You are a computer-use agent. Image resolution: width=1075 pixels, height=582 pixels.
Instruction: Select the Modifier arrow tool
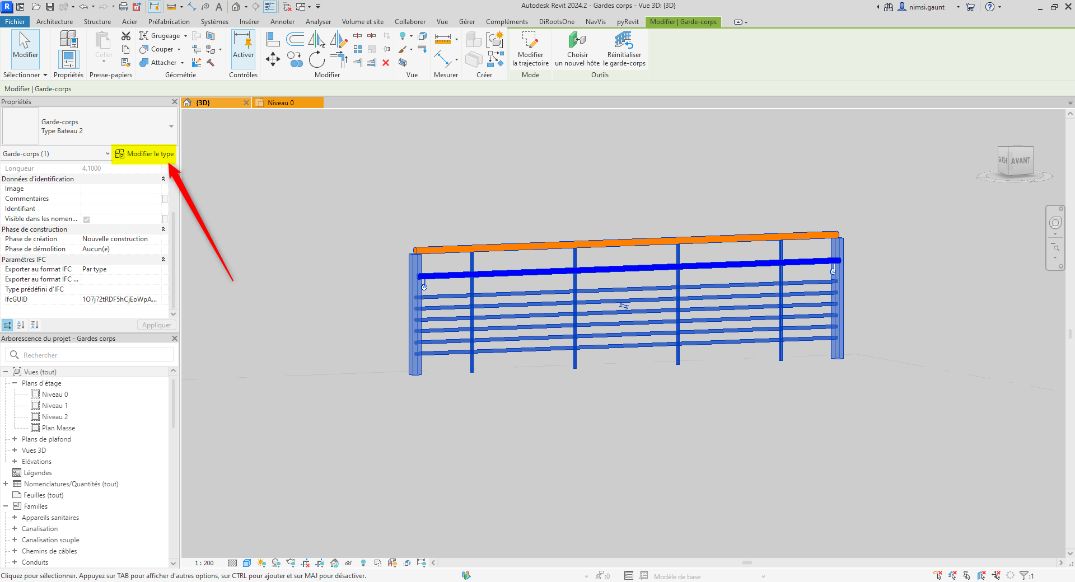(x=25, y=45)
